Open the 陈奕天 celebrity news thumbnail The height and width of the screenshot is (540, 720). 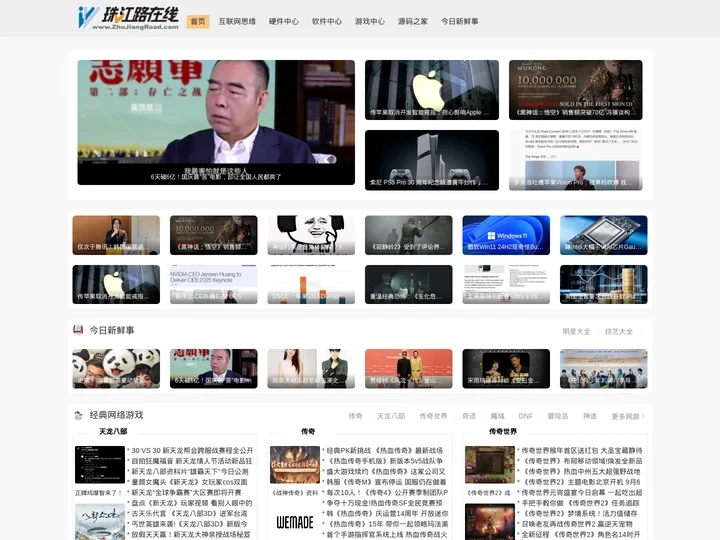(311, 369)
